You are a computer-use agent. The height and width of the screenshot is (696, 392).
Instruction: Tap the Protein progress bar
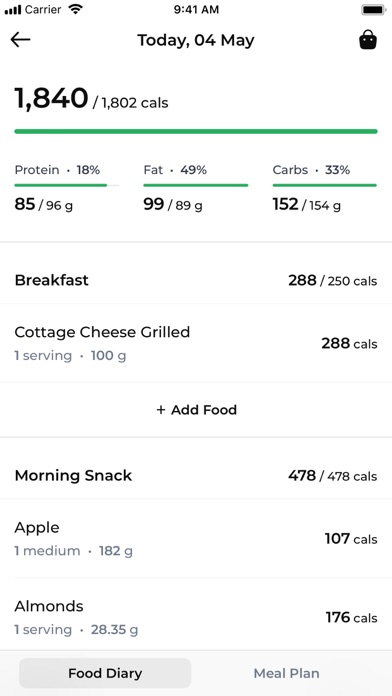(67, 185)
